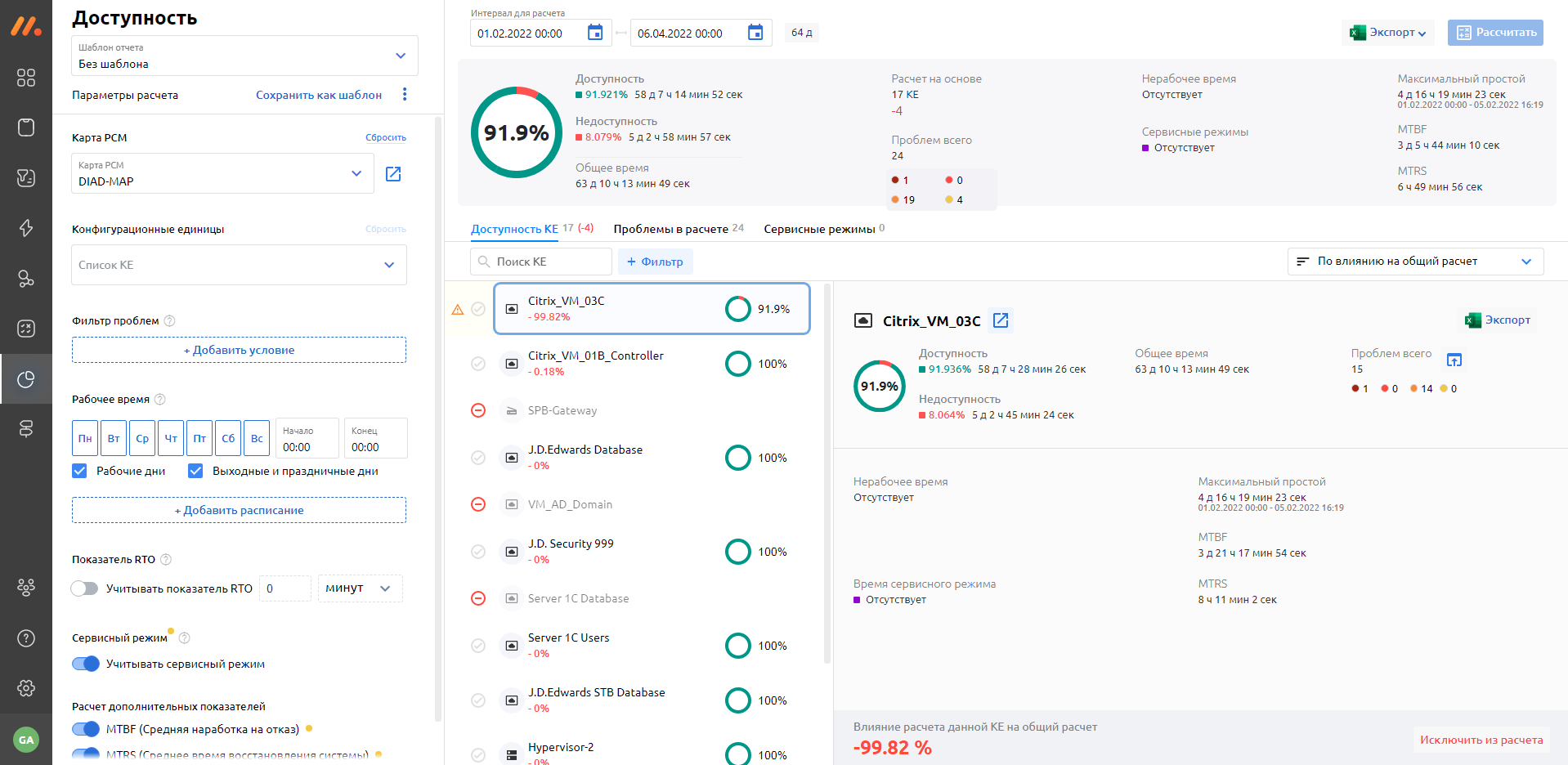Click the Поиск КЕ search field
Screen dimensions: 1568x765
(541, 262)
